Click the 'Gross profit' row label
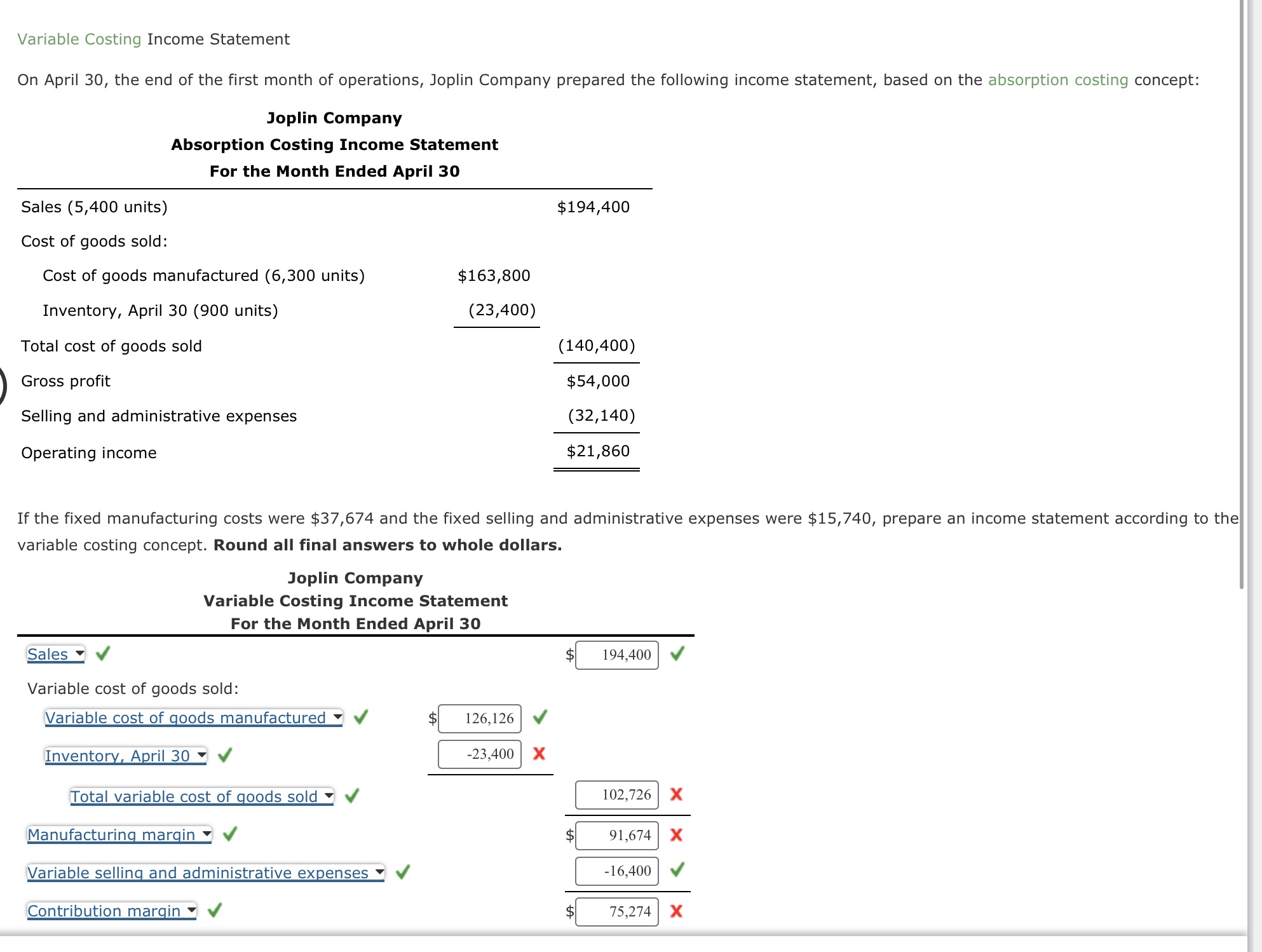Image resolution: width=1262 pixels, height=952 pixels. pos(65,381)
